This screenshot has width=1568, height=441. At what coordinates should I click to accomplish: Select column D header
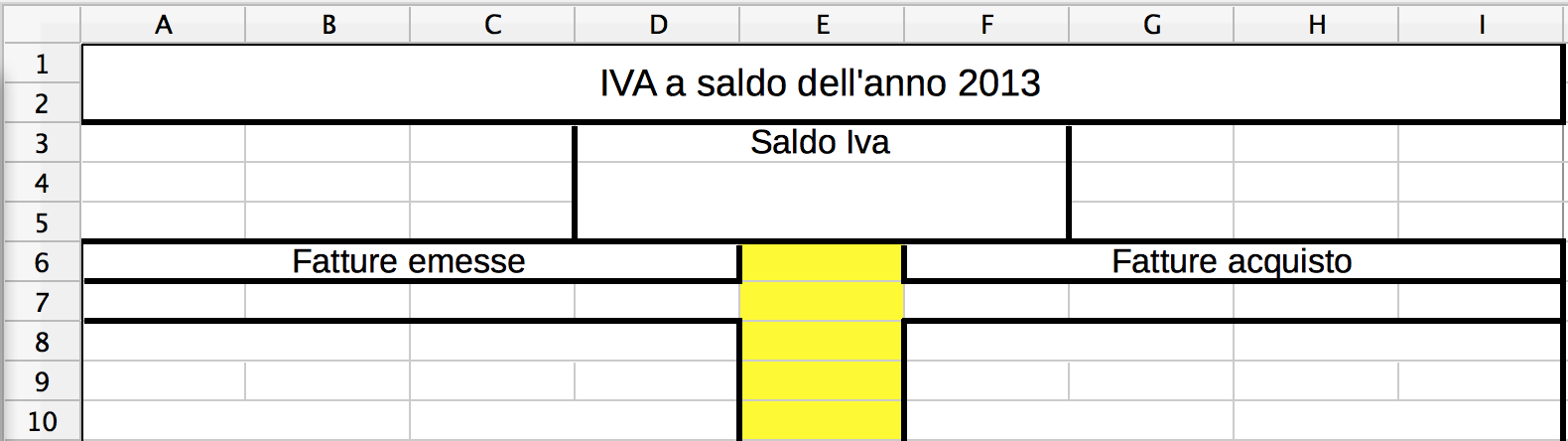pos(658,25)
